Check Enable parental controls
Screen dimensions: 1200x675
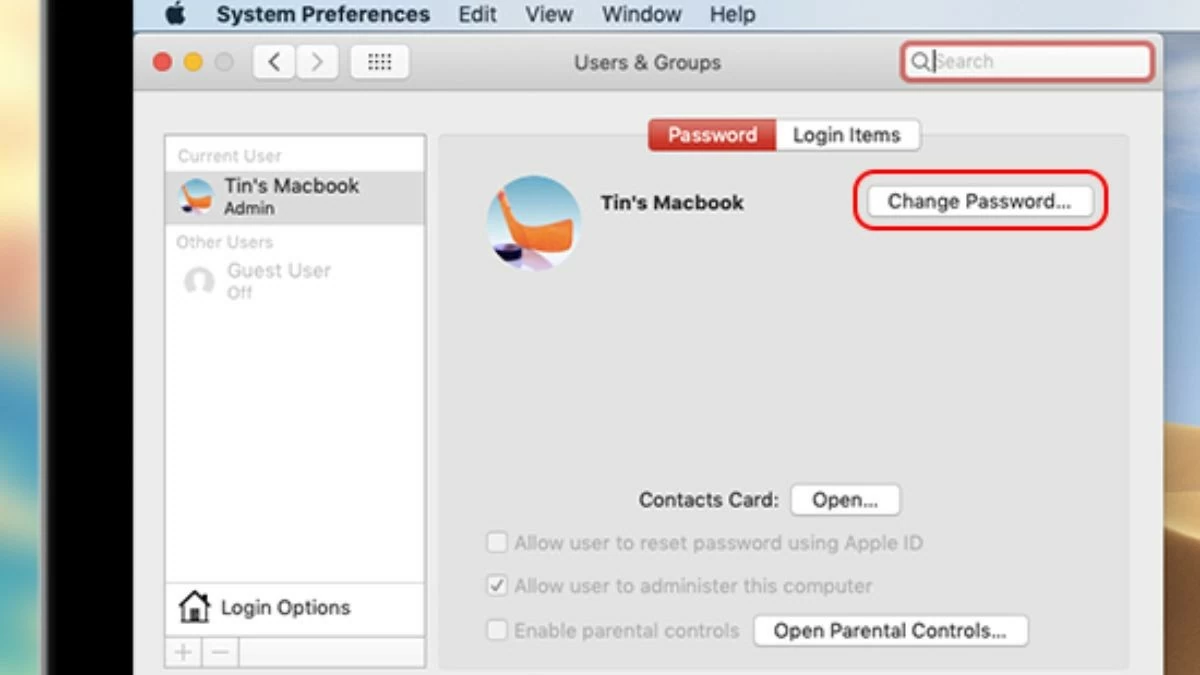coord(497,631)
